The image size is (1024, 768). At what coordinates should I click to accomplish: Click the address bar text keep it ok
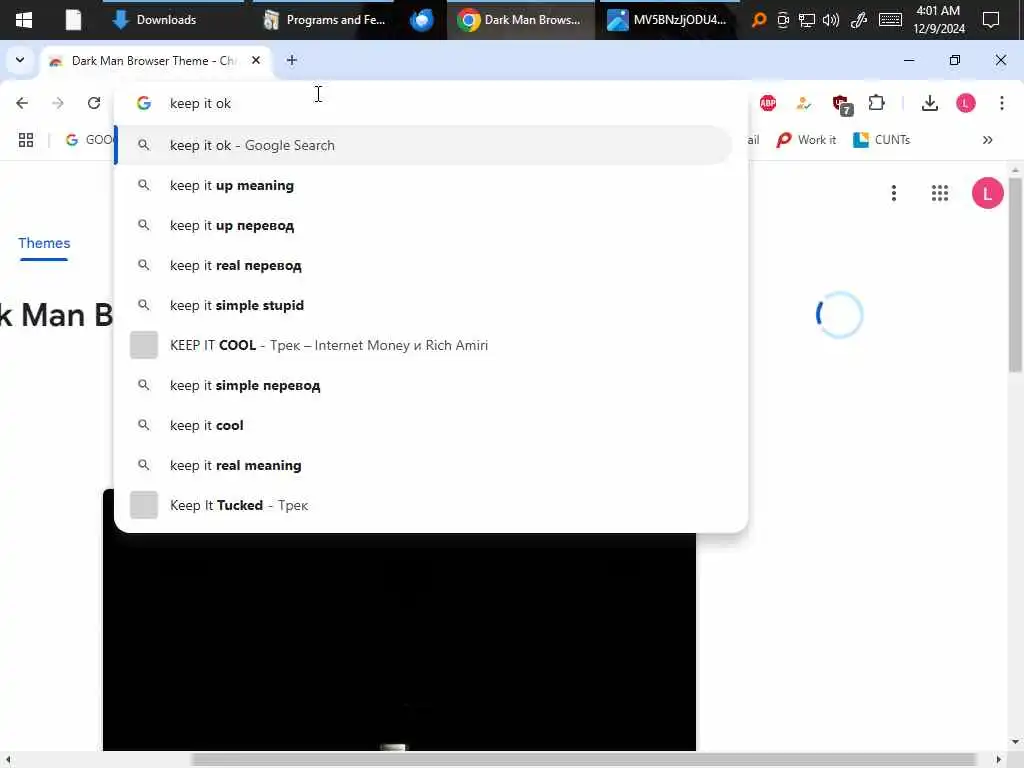(200, 103)
